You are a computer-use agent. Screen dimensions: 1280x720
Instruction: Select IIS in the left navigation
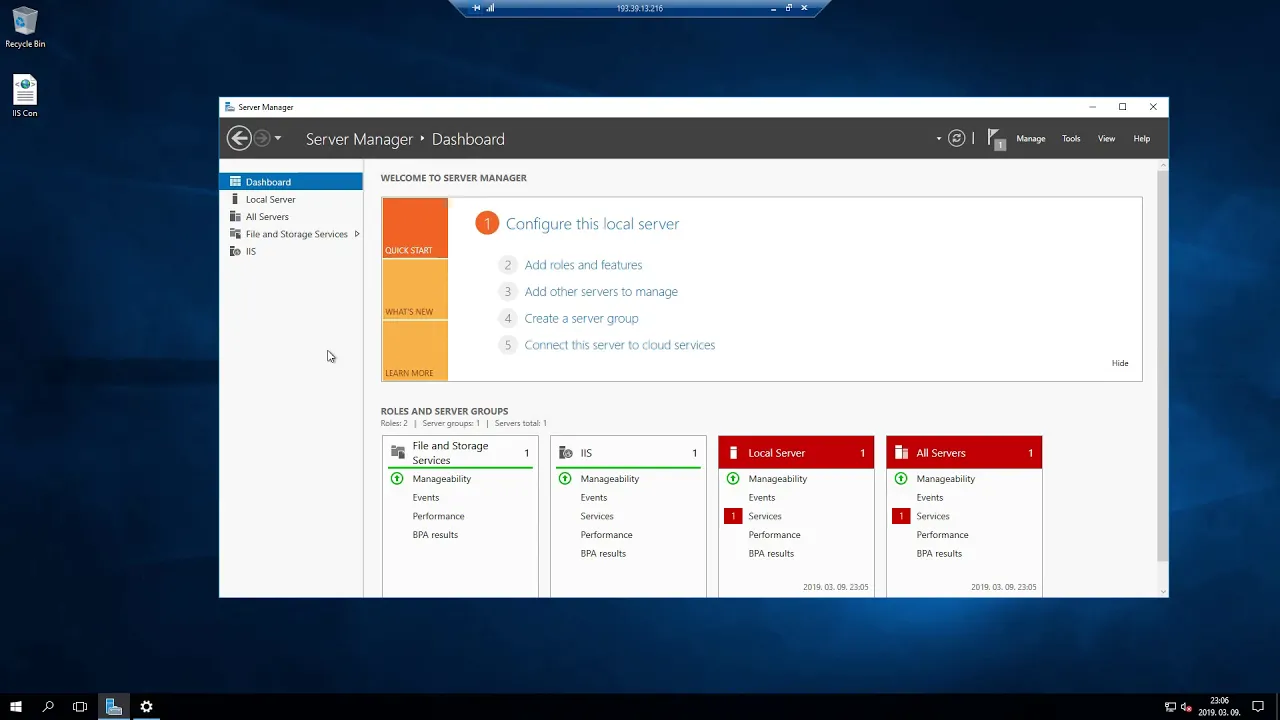[x=291, y=251]
